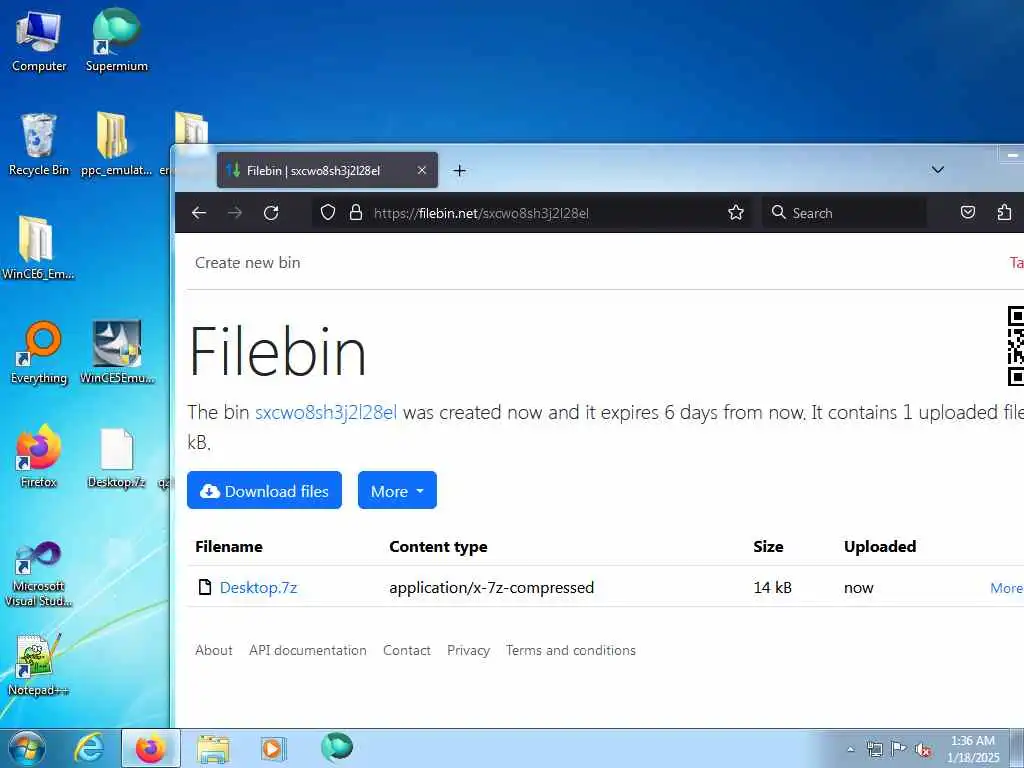Viewport: 1024px width, 768px height.
Task: Go back using the browser back arrow
Action: pos(199,212)
